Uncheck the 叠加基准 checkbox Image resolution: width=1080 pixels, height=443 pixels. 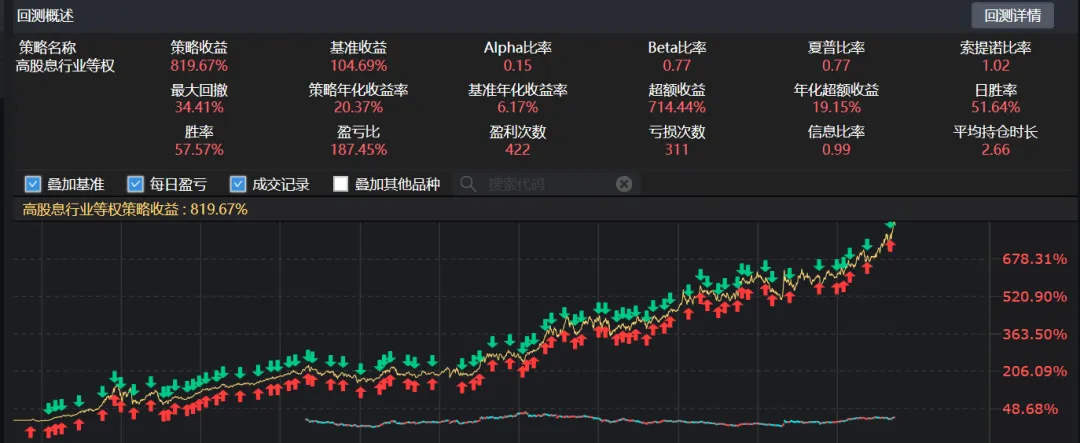33,184
